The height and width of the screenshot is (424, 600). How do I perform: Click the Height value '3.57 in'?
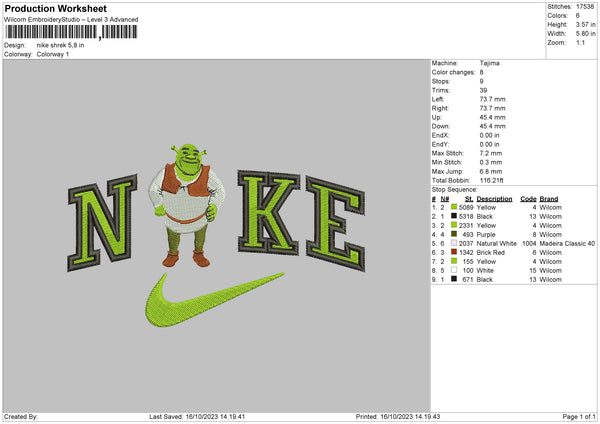click(585, 24)
